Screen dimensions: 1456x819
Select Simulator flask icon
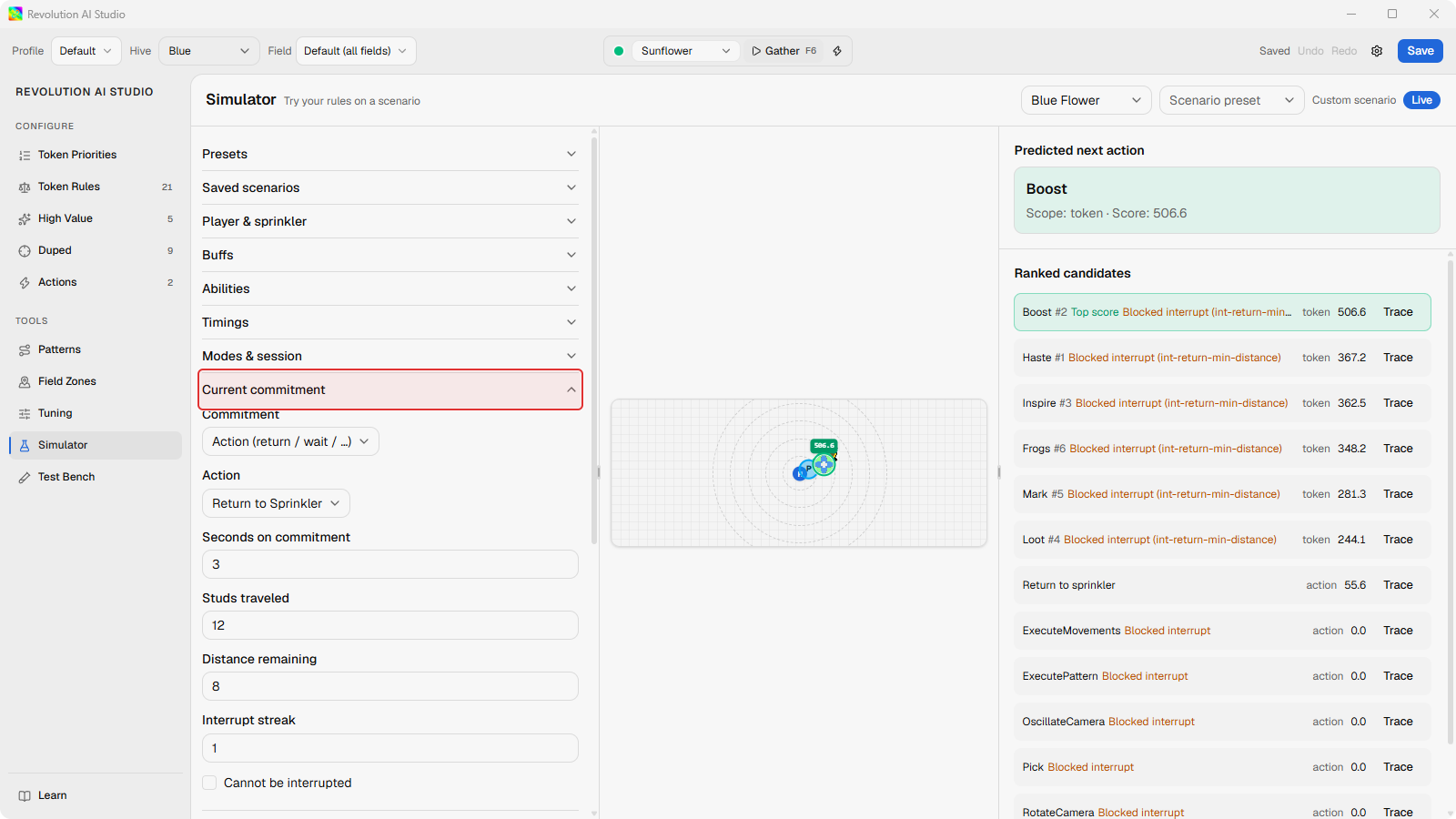(x=25, y=446)
